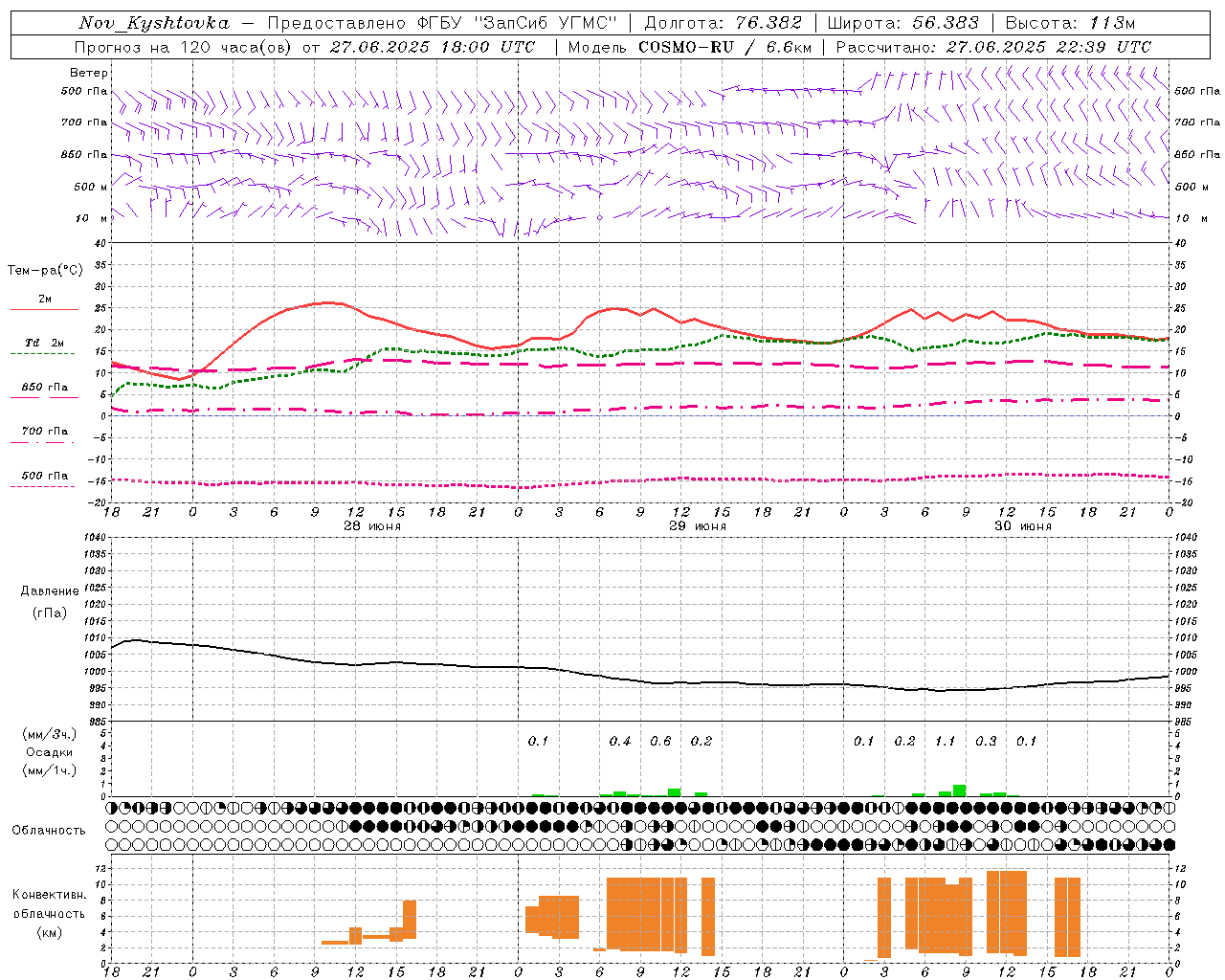Select the 3-hour precipitation value 0.4
The height and width of the screenshot is (980, 1225).
tap(620, 742)
